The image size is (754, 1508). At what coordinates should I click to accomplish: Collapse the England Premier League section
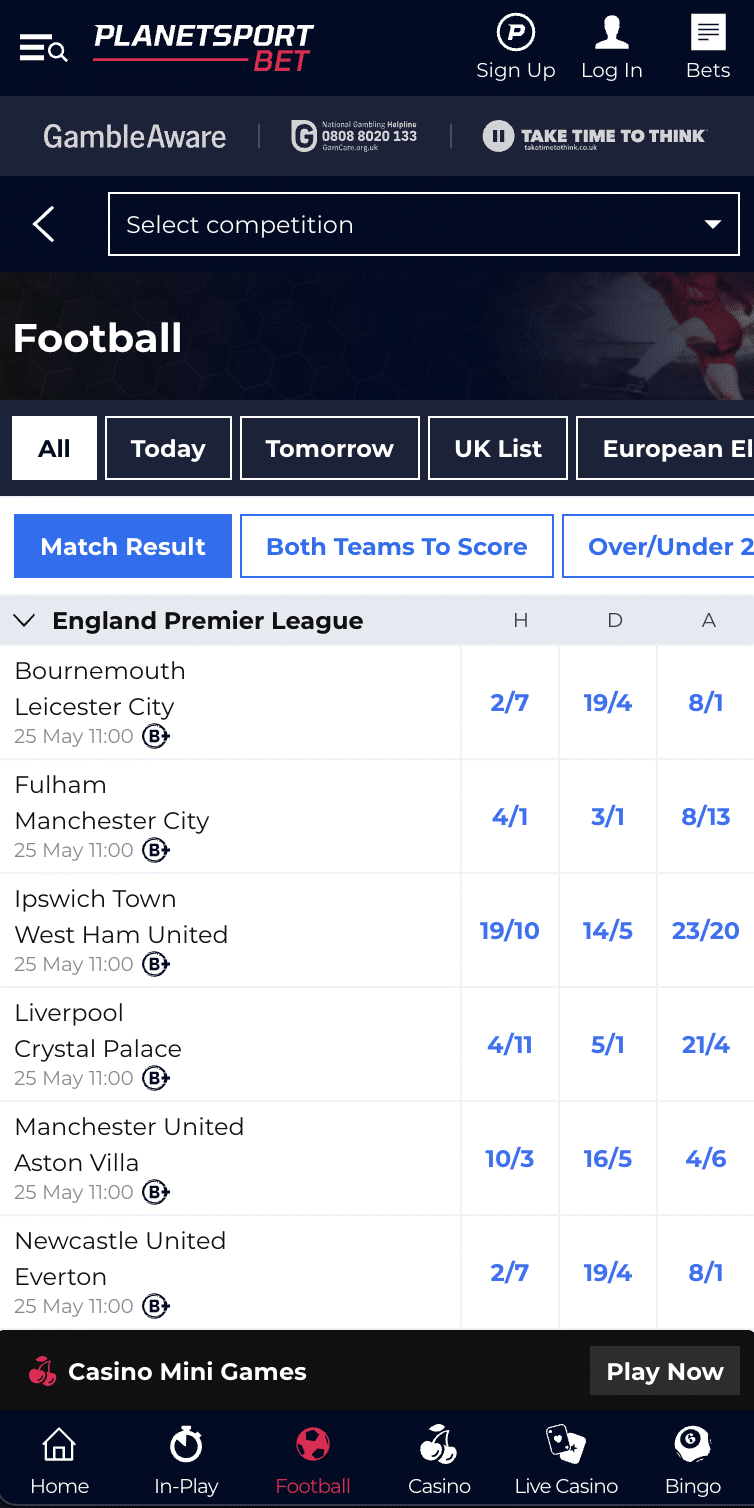(24, 620)
